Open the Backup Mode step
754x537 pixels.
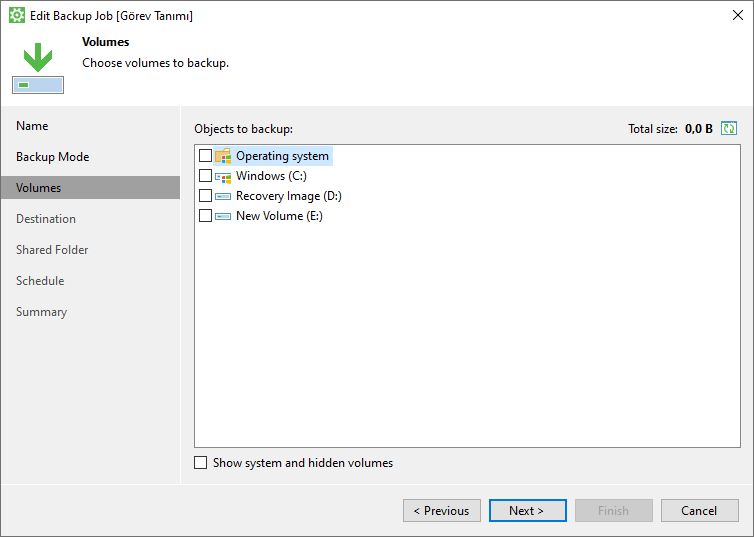[x=52, y=157]
